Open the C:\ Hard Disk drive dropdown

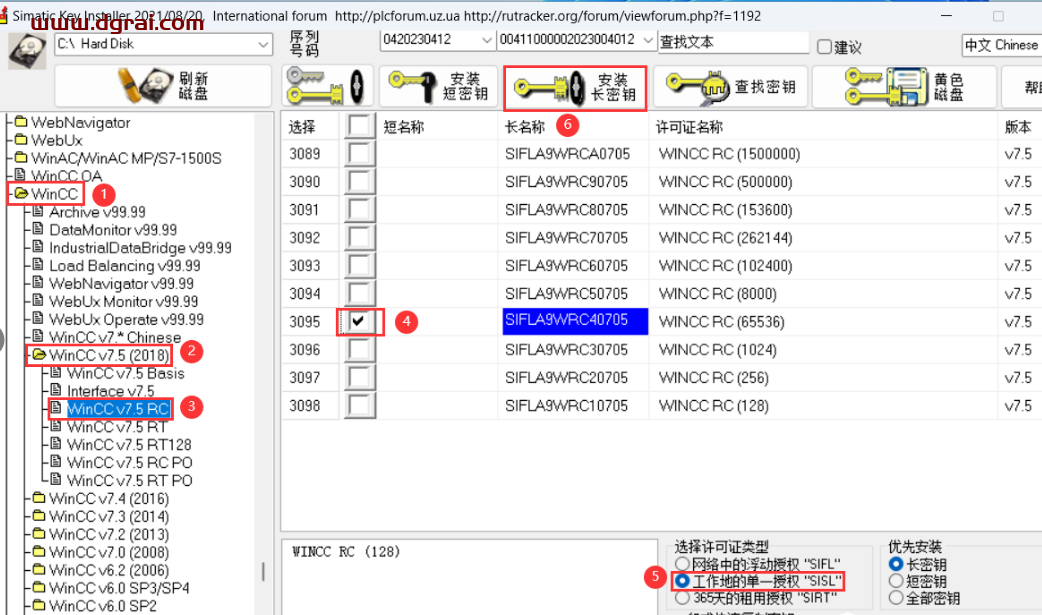pyautogui.click(x=263, y=45)
